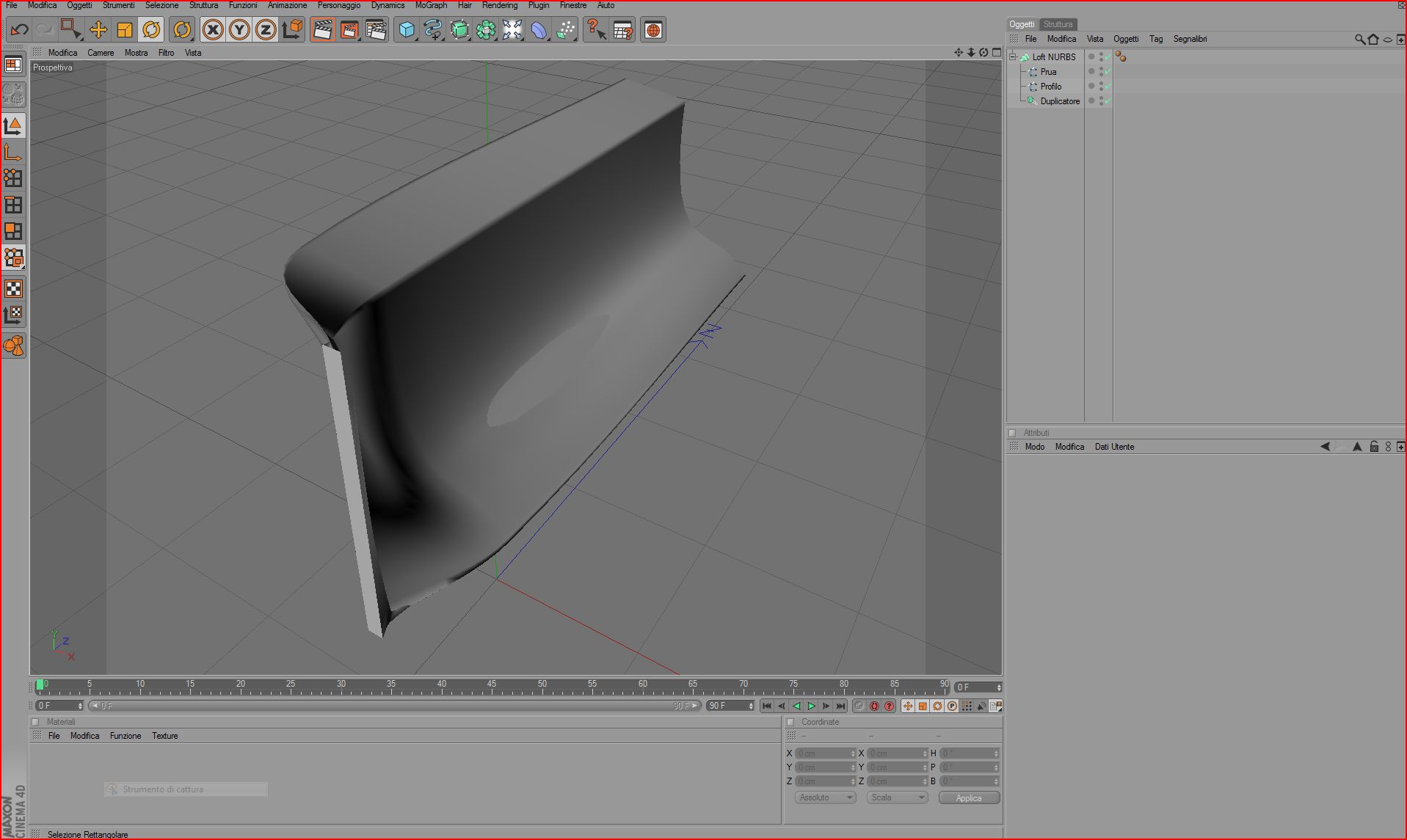The image size is (1407, 840).
Task: Select the Scale tool
Action: point(125,29)
